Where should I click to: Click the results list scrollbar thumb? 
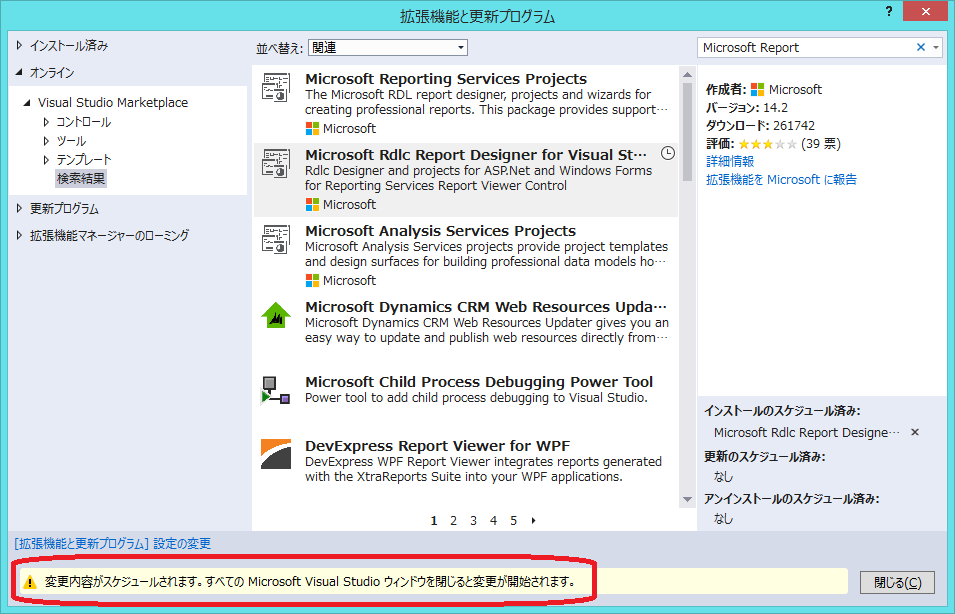pos(688,132)
